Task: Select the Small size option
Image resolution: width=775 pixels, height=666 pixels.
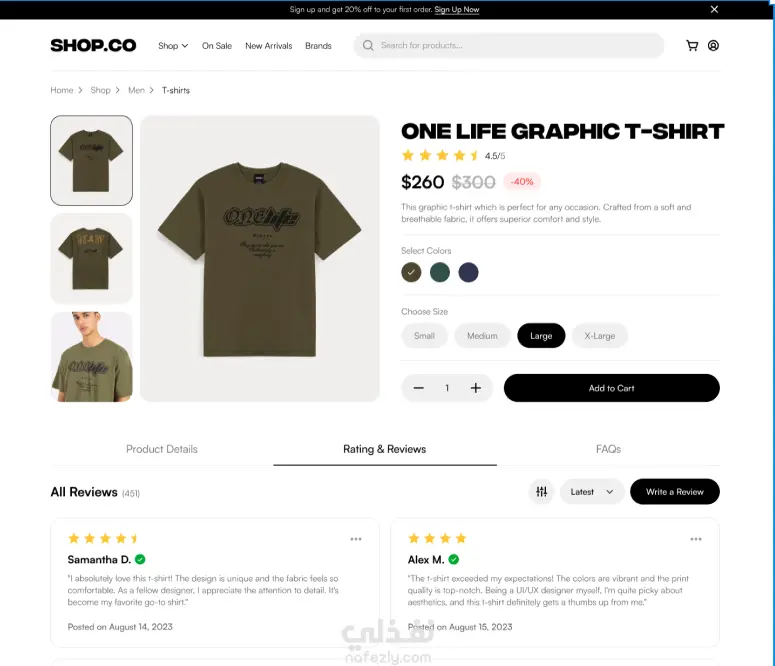Action: [424, 336]
